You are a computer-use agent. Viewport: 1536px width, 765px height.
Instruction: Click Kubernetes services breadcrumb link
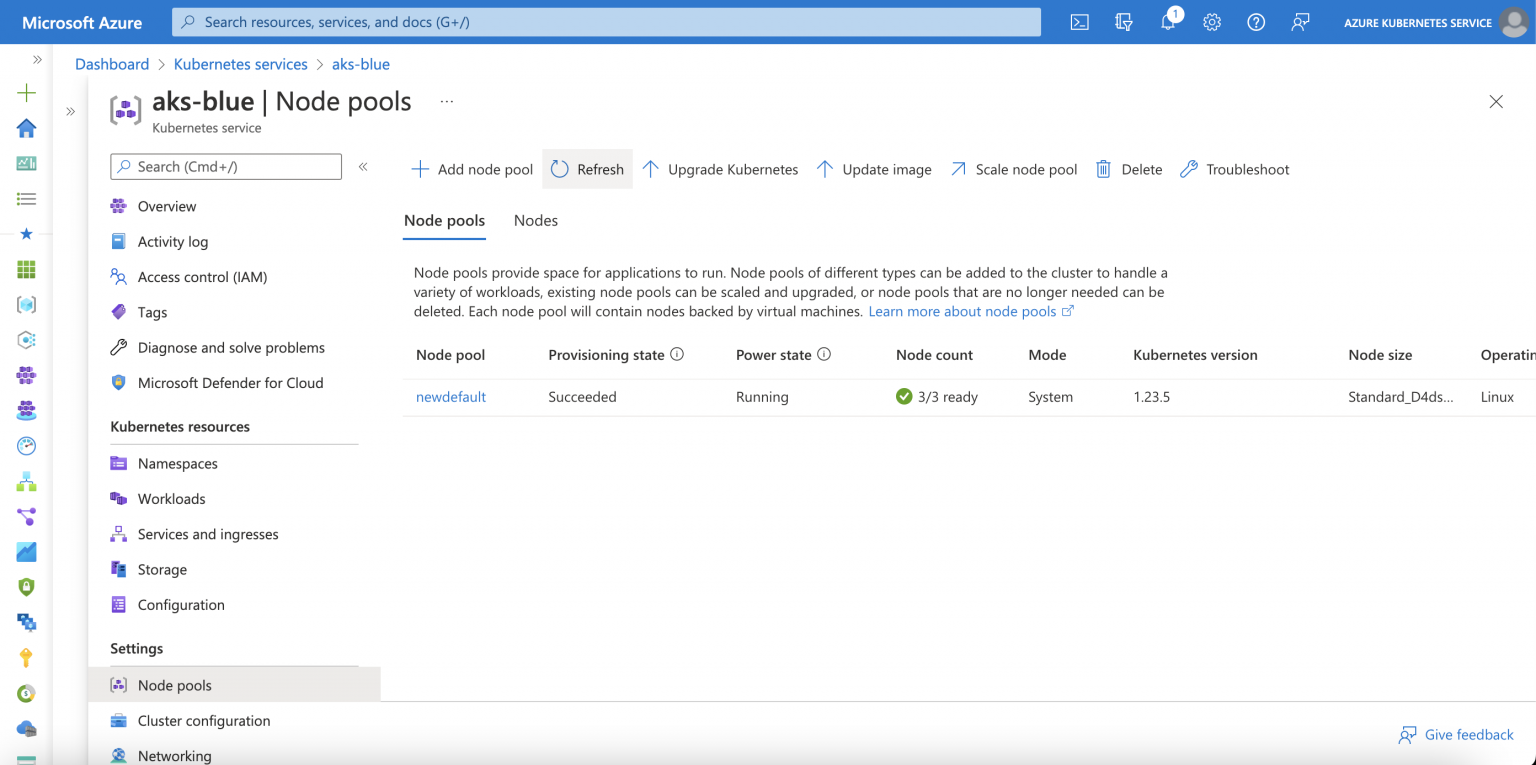coord(240,64)
